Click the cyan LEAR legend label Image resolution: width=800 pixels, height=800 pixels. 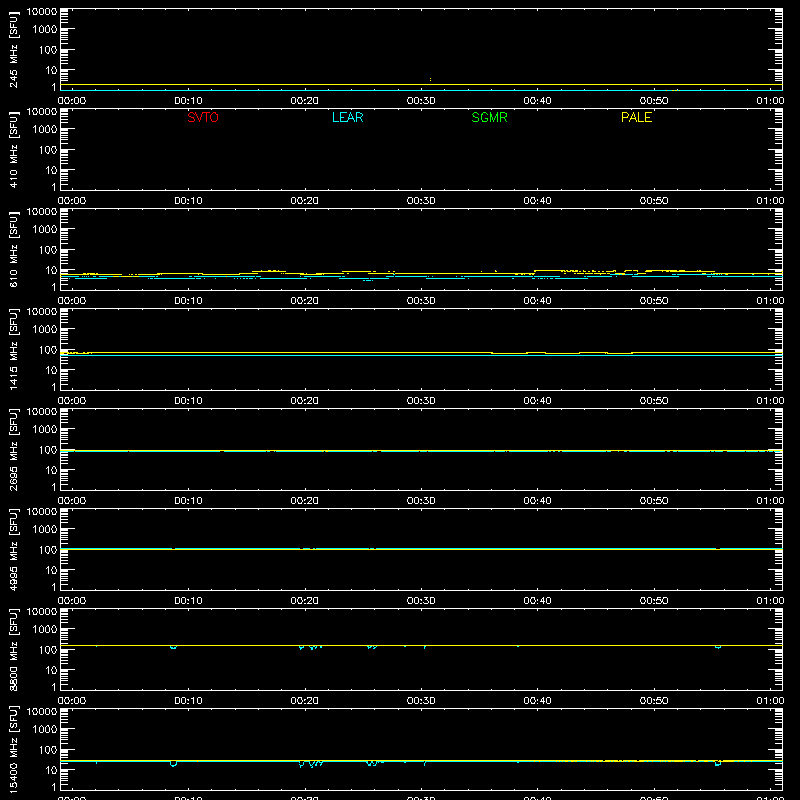pyautogui.click(x=347, y=117)
